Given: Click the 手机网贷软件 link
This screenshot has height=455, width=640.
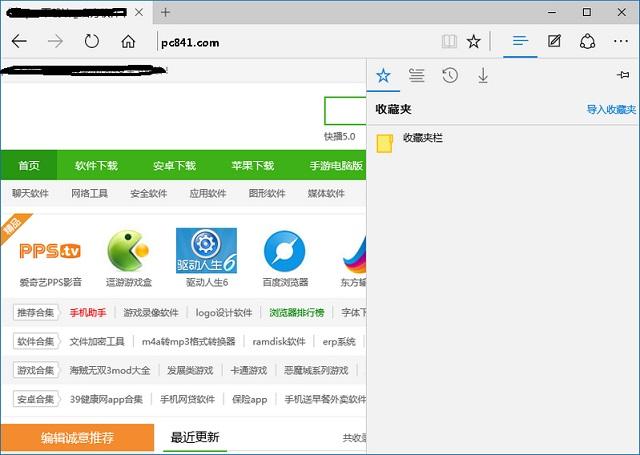Looking at the screenshot, I should pyautogui.click(x=187, y=400).
